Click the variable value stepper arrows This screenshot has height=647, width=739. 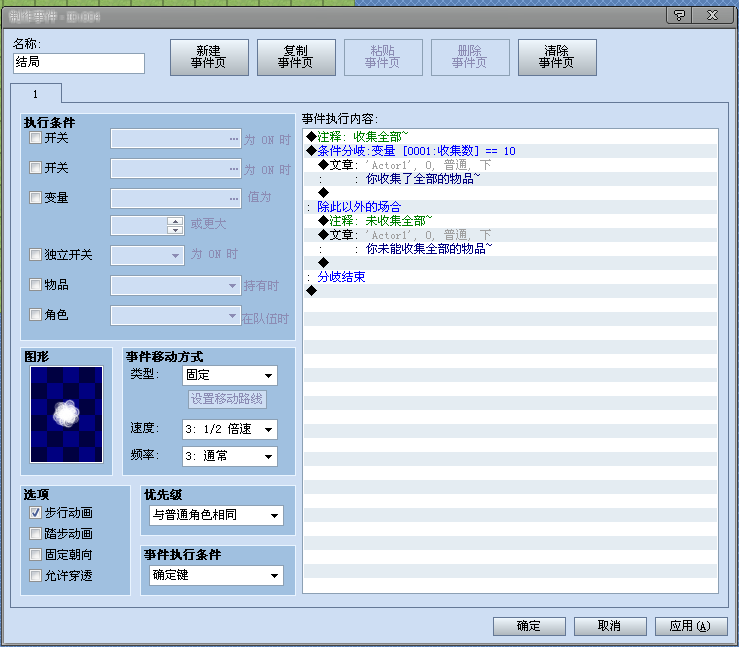[x=175, y=225]
